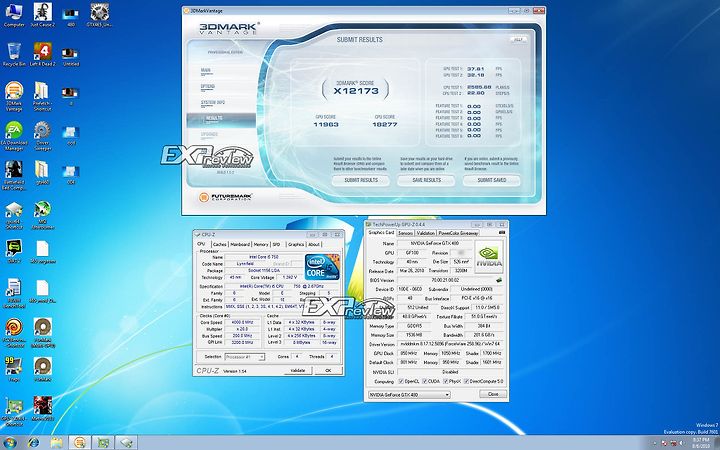Click the Close button in GPU-Z
Viewport: 720px width, 450px height.
pyautogui.click(x=493, y=394)
